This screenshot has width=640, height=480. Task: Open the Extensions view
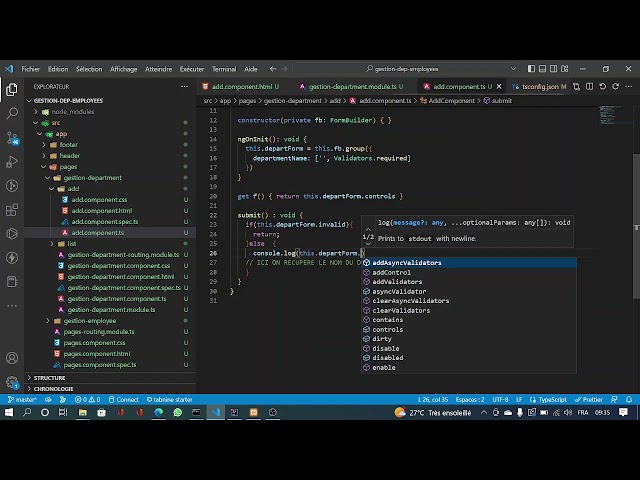click(12, 210)
